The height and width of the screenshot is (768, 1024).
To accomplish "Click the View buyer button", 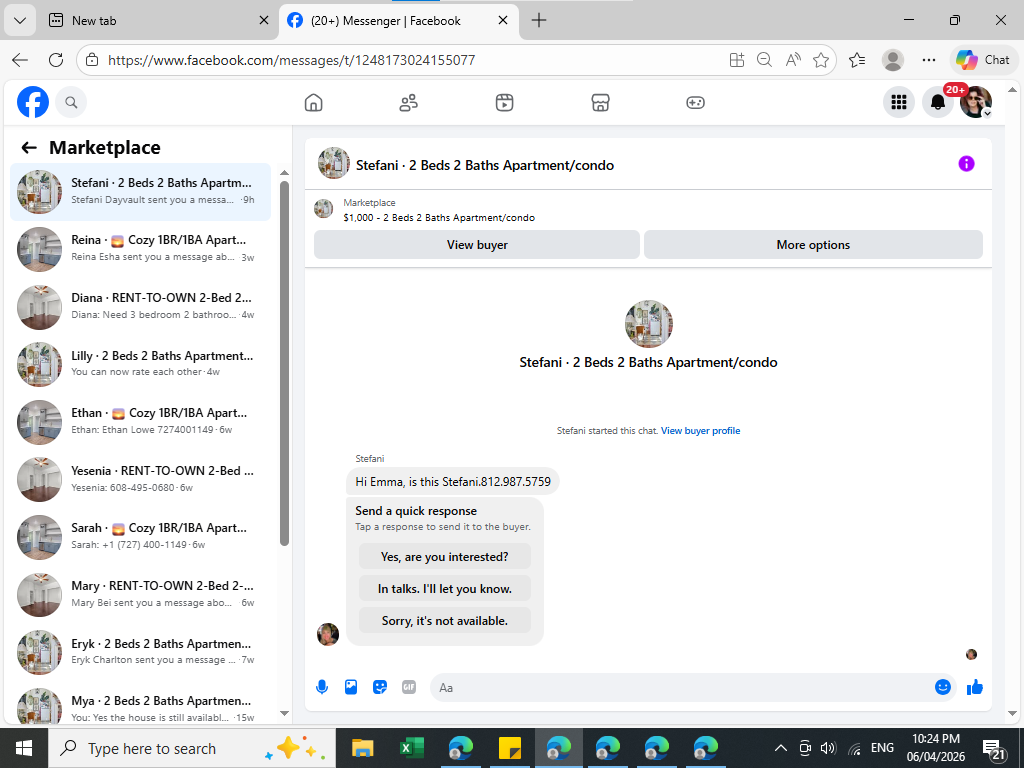I will 477,245.
